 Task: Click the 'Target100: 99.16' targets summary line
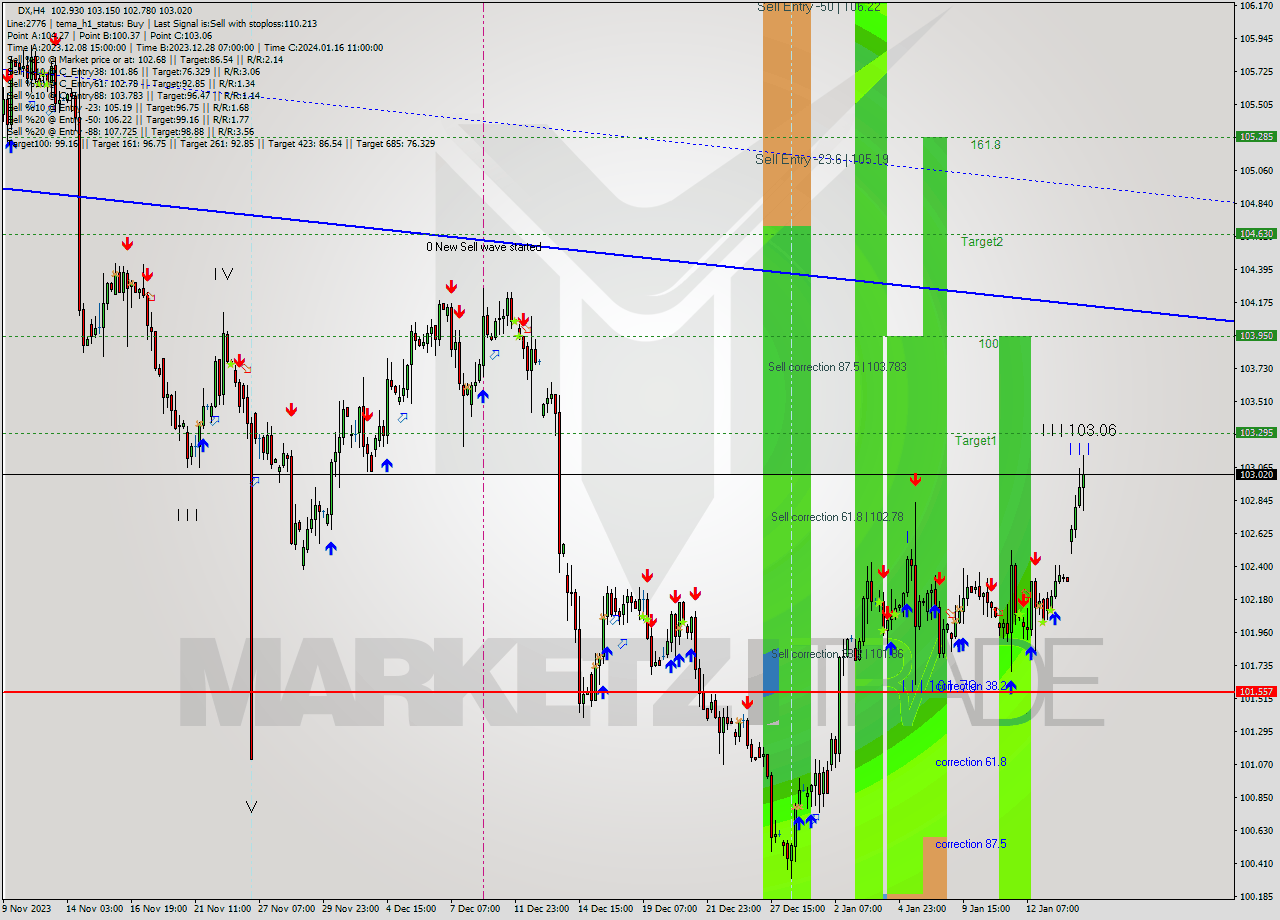220,143
